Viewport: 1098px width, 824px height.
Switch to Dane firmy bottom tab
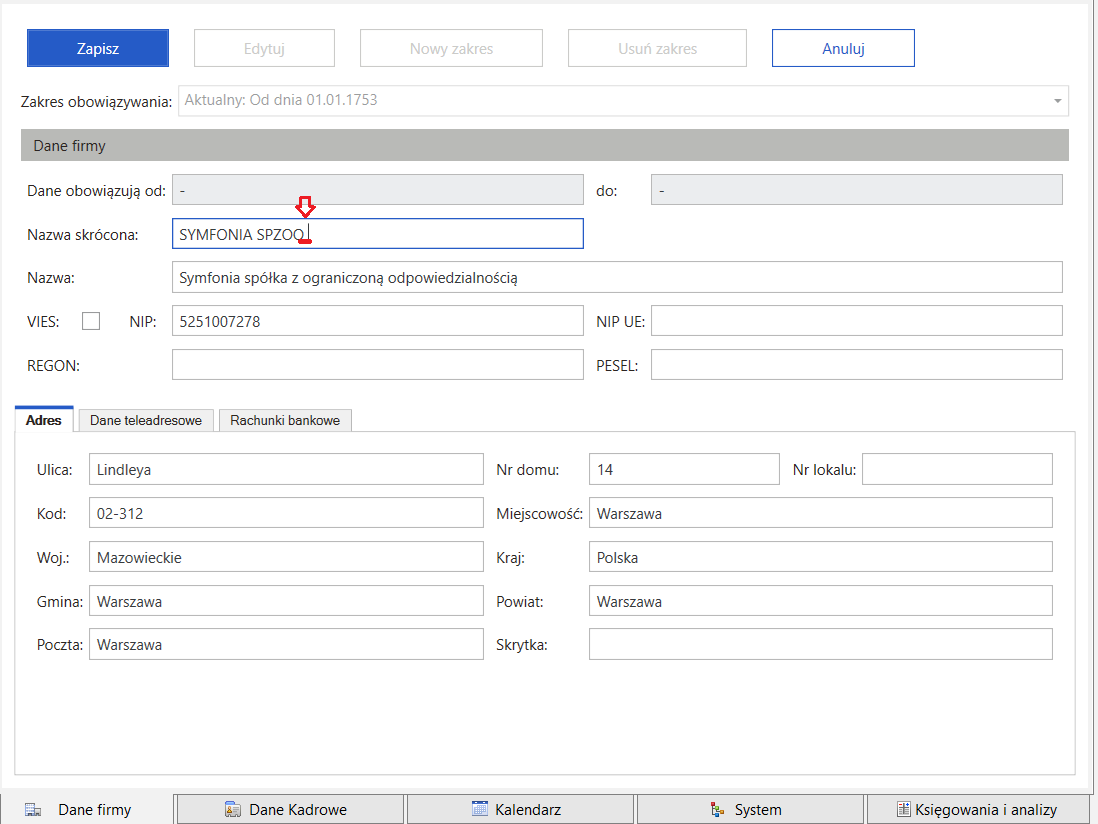click(86, 809)
